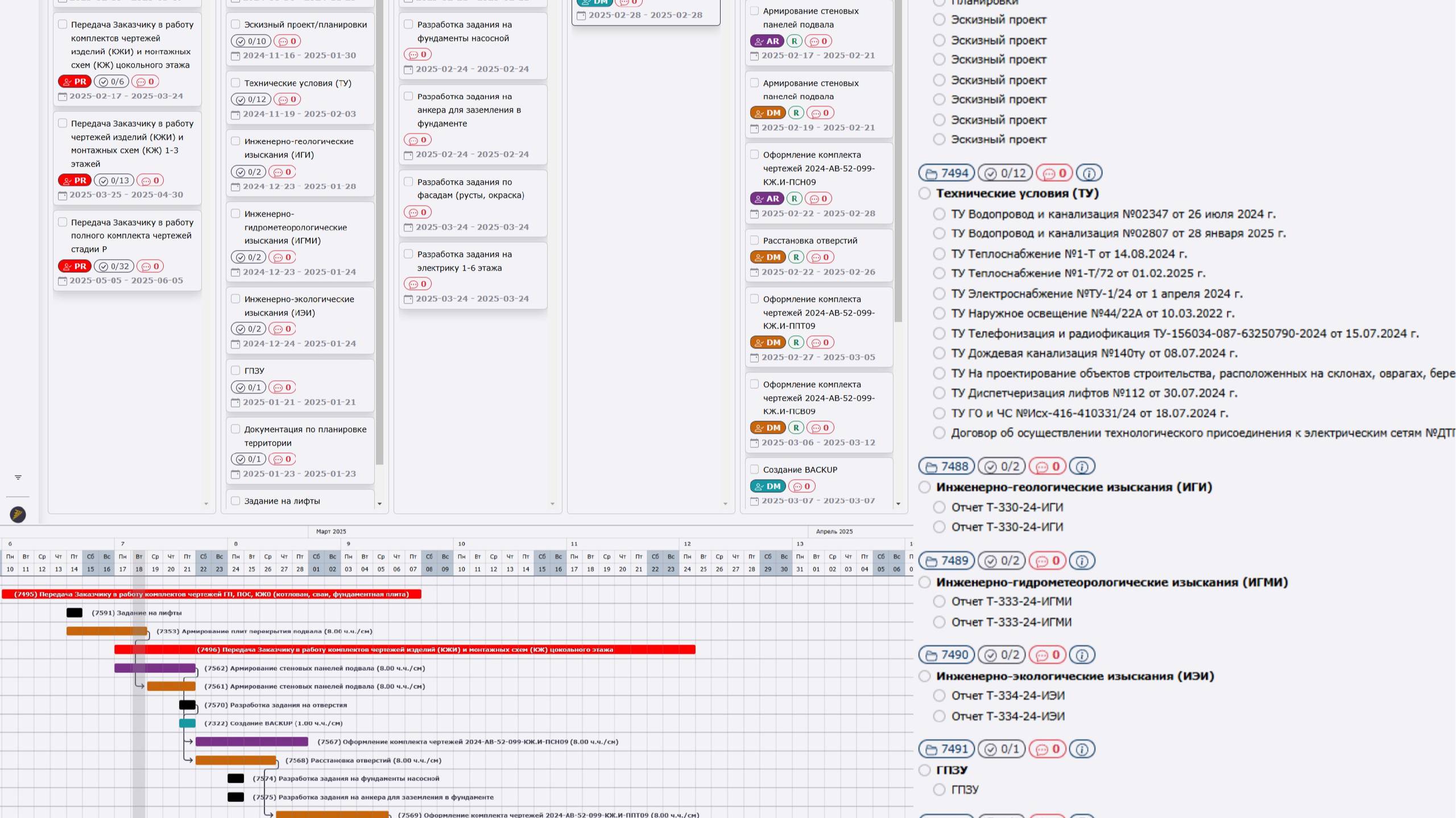This screenshot has width=1456, height=818.
Task: Click info icon next to Технические условия badges
Action: (x=1089, y=173)
